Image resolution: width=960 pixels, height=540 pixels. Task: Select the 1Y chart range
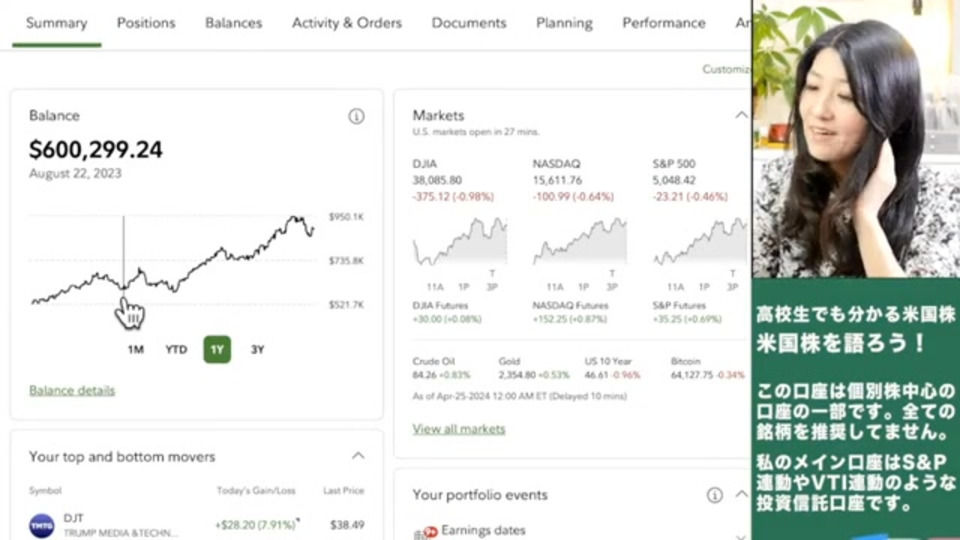(217, 349)
